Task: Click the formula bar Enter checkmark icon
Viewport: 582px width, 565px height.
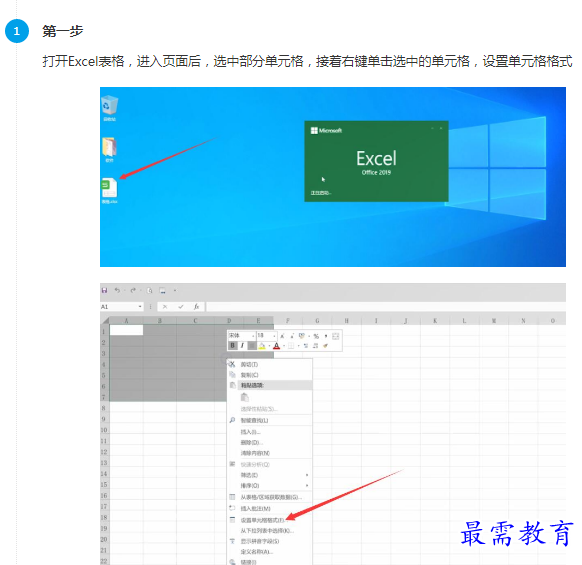Action: [x=181, y=307]
